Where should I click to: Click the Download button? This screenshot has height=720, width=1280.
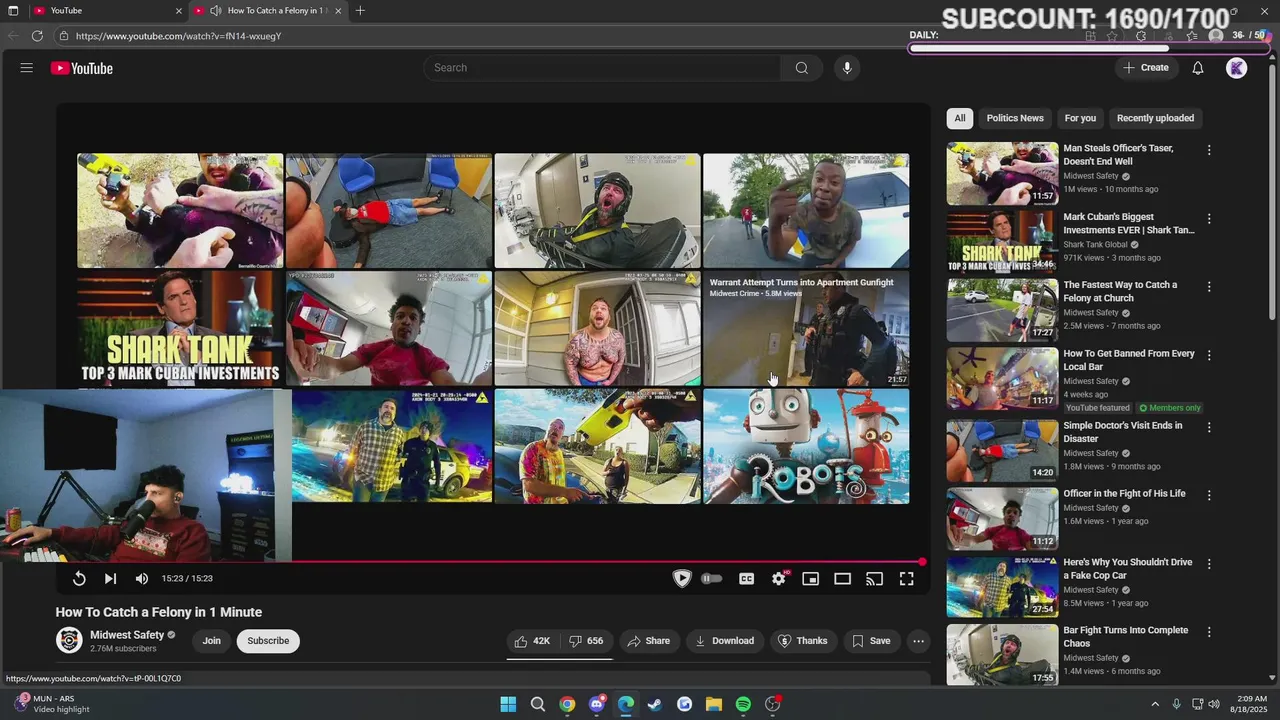tap(725, 641)
